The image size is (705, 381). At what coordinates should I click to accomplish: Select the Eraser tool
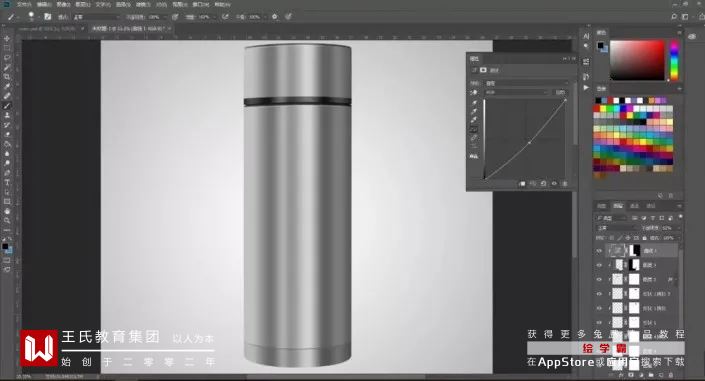coord(7,134)
